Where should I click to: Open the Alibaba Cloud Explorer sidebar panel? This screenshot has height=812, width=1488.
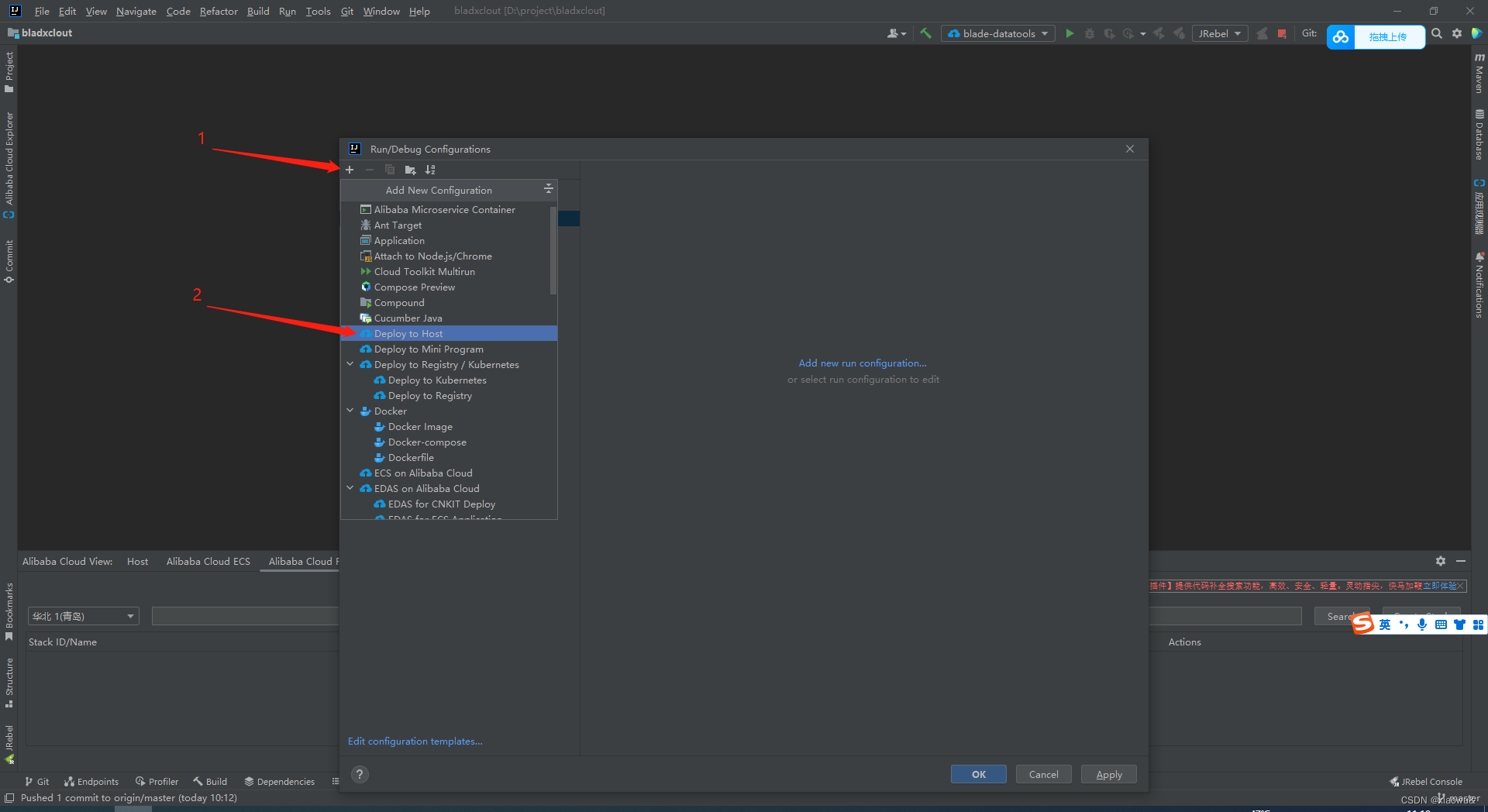tap(9, 165)
